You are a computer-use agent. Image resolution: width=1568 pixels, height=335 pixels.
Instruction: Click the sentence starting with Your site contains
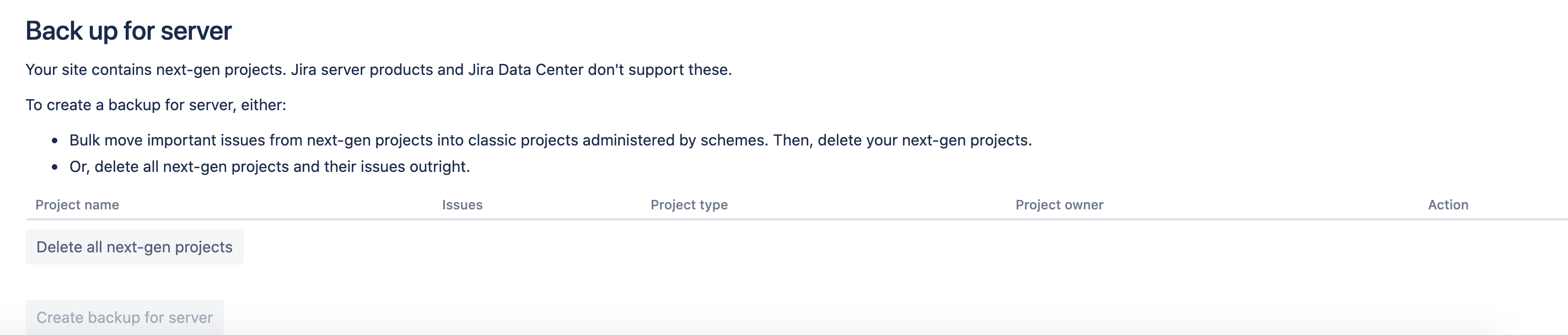click(379, 70)
